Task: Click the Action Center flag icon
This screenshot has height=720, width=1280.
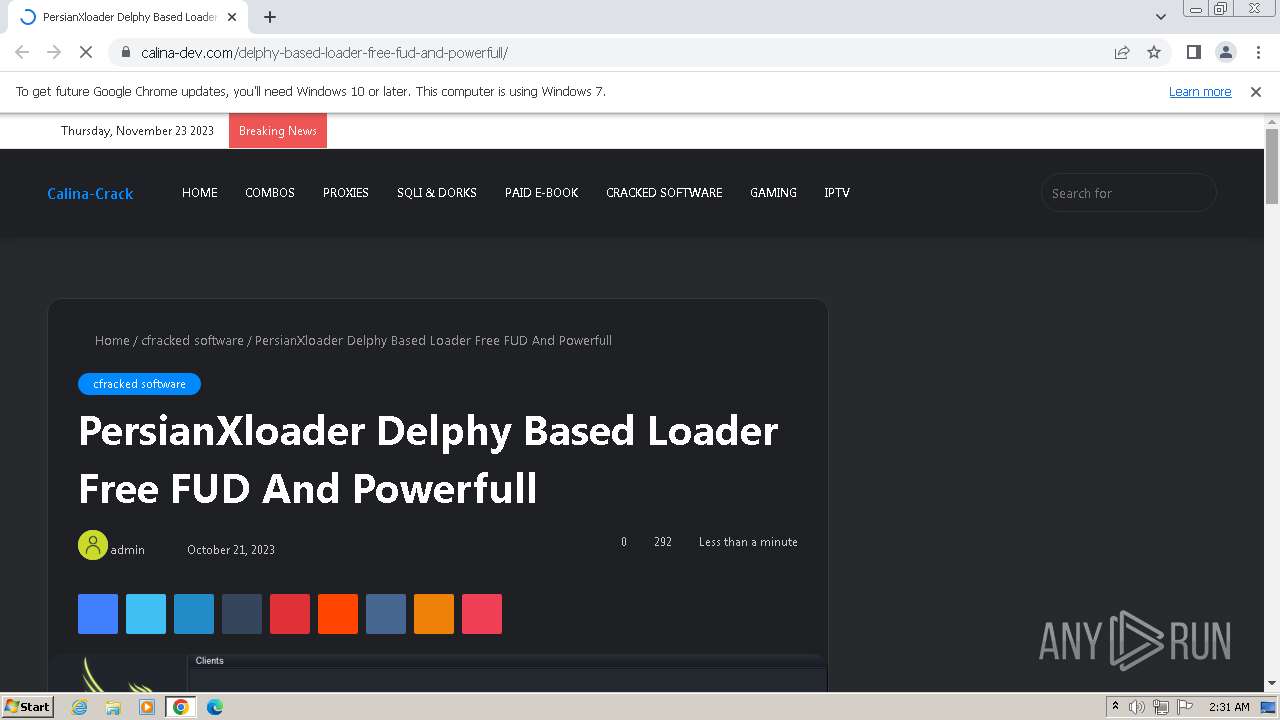Action: (1185, 707)
